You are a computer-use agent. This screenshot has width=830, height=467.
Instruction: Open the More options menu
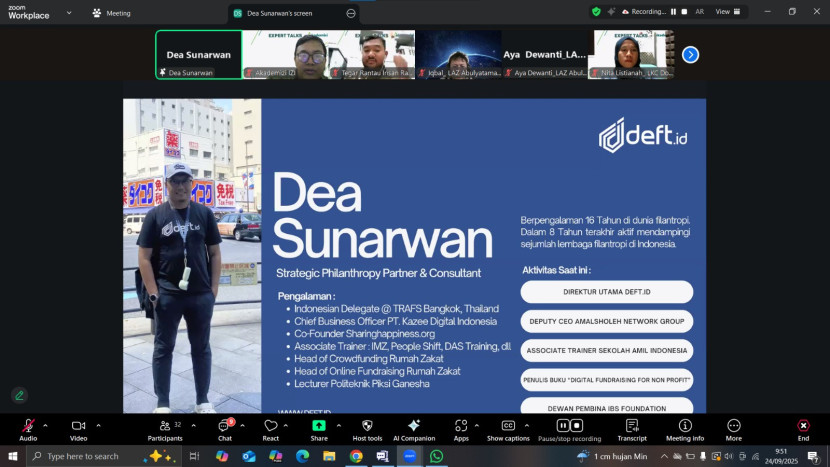734,427
